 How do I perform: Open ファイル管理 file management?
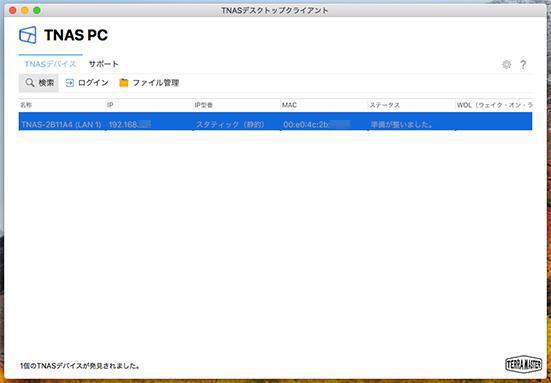pyautogui.click(x=149, y=83)
